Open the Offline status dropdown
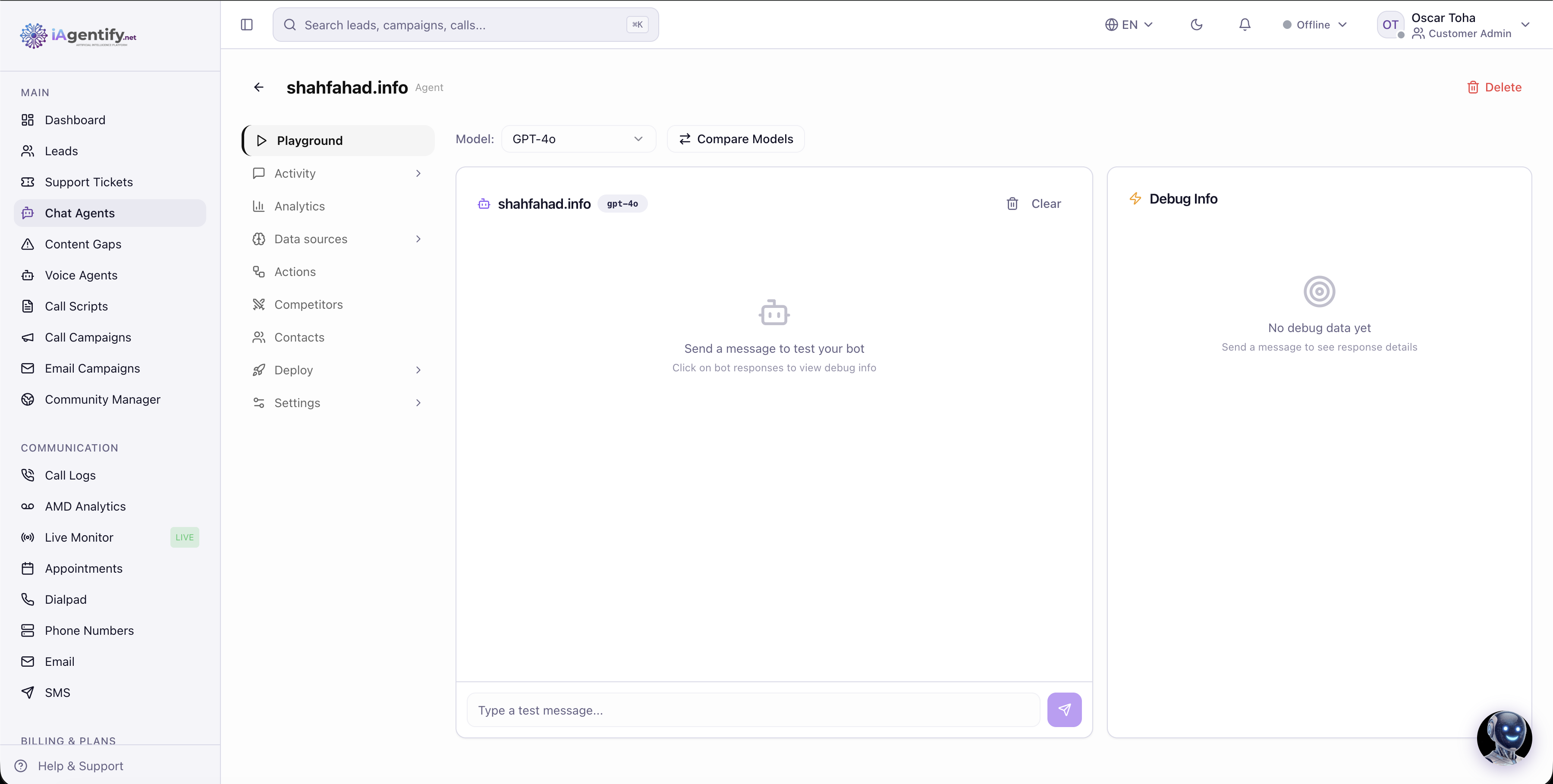Screen dimensions: 1553x784 click(1315, 25)
